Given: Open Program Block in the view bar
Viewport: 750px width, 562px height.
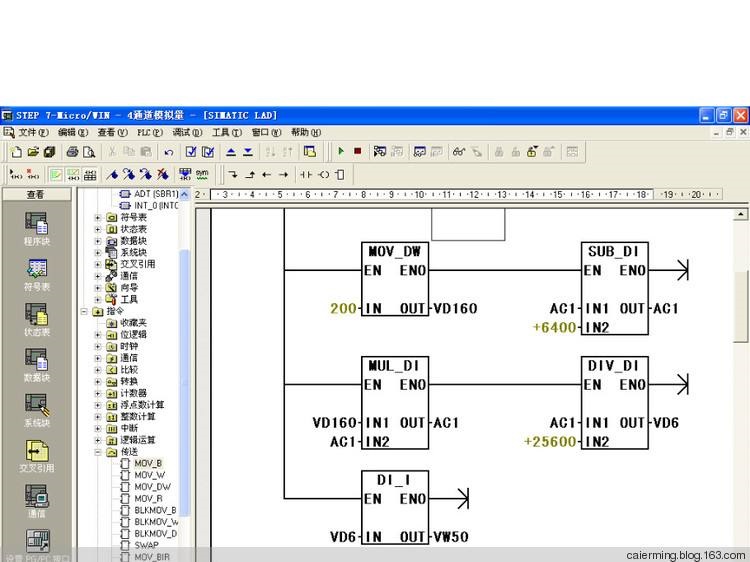Looking at the screenshot, I should click(36, 229).
